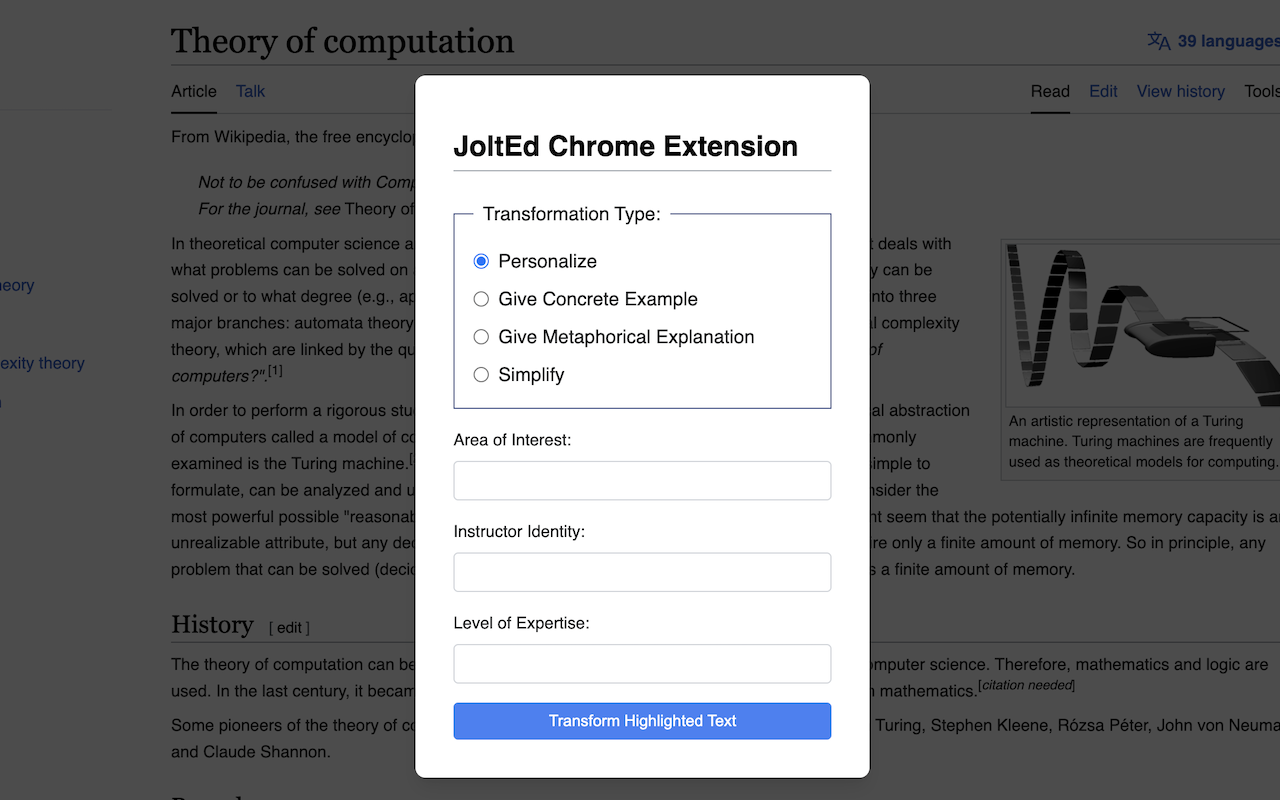Click the language translation icon
This screenshot has width=1280, height=800.
tap(1158, 41)
